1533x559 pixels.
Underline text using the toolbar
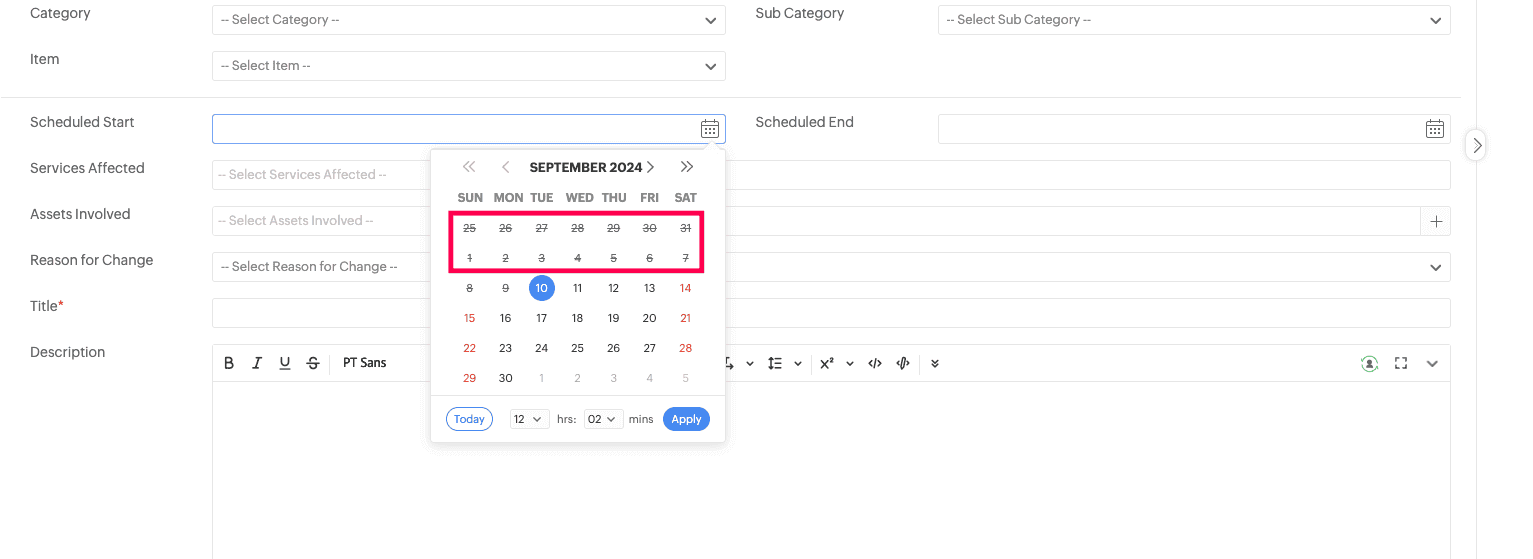tap(285, 363)
